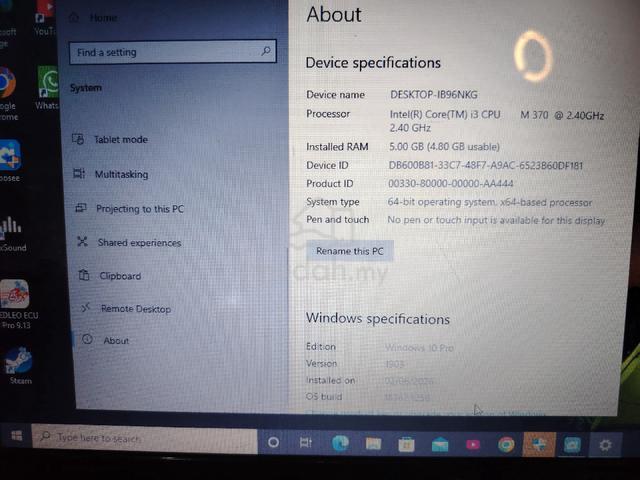Viewport: 640px width, 480px height.
Task: Click the Windows specifications heading
Action: point(378,319)
